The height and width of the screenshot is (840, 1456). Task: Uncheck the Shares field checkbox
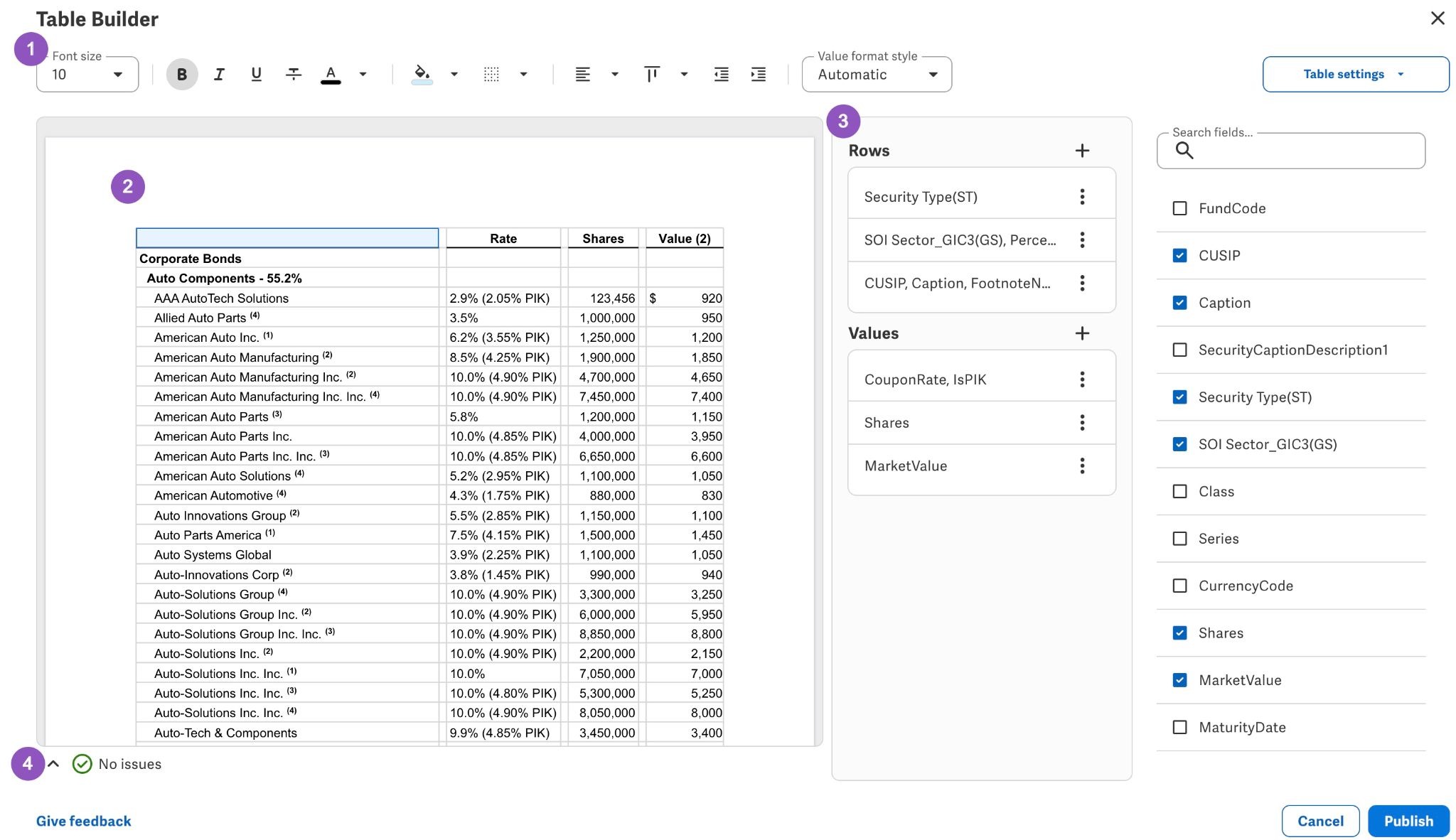coord(1179,633)
